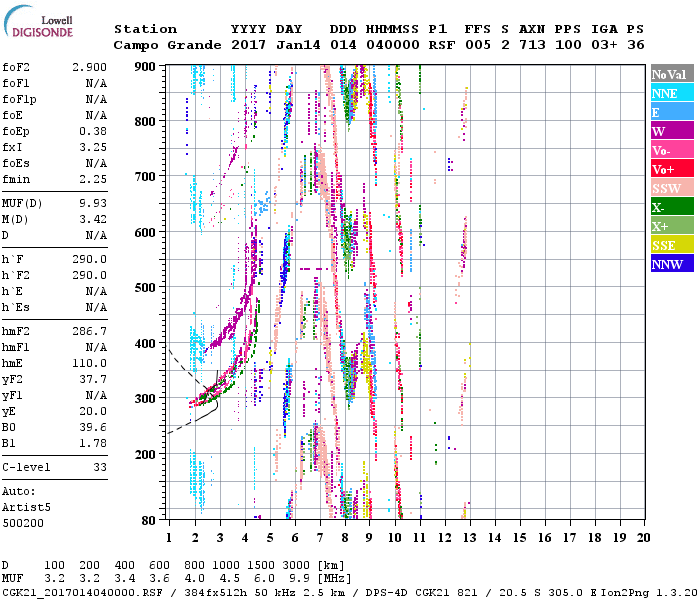Click the Lowell Digisonde logo

pyautogui.click(x=38, y=22)
